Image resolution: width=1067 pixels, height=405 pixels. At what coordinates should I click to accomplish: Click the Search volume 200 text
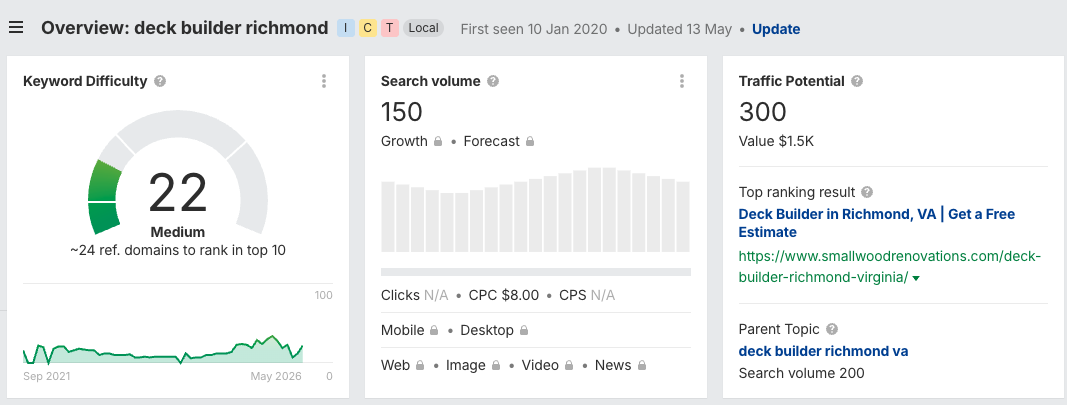pos(802,373)
